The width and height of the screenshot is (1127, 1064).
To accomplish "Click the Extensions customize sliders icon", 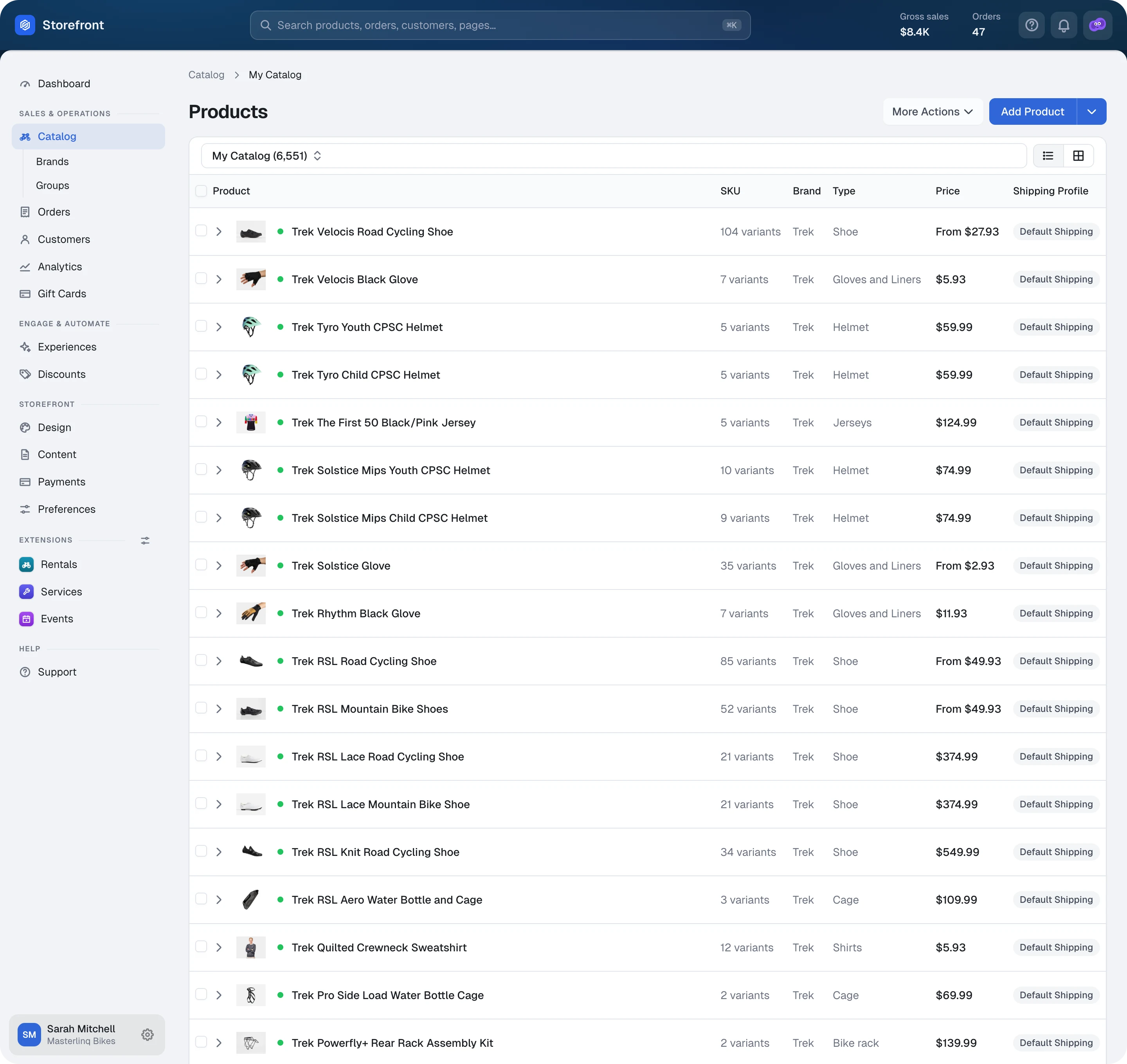I will pos(145,541).
